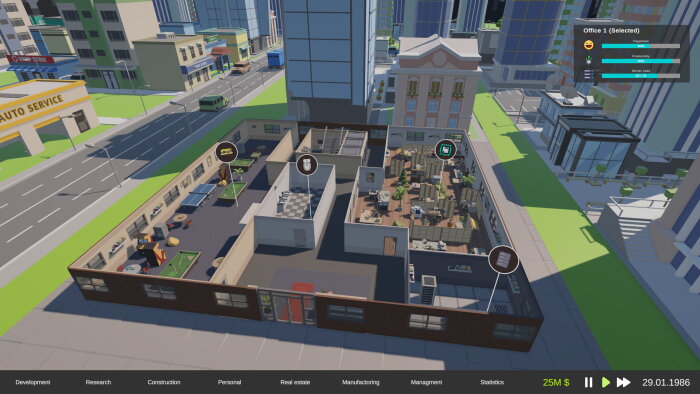Screen dimensions: 700x394
Task: Click the green van on the road
Action: (213, 104)
